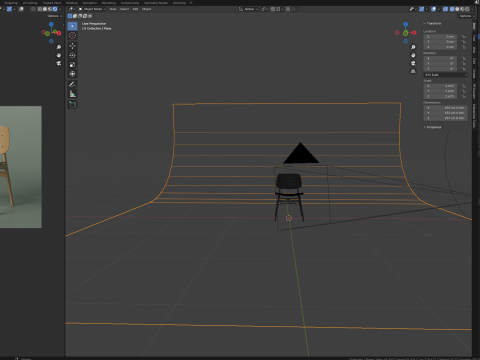Switch to the Rendering workspace tab
This screenshot has width=480, height=360.
point(109,3)
